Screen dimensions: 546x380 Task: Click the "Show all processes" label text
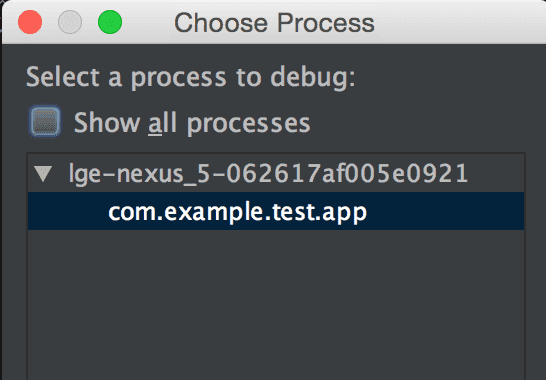click(x=192, y=123)
